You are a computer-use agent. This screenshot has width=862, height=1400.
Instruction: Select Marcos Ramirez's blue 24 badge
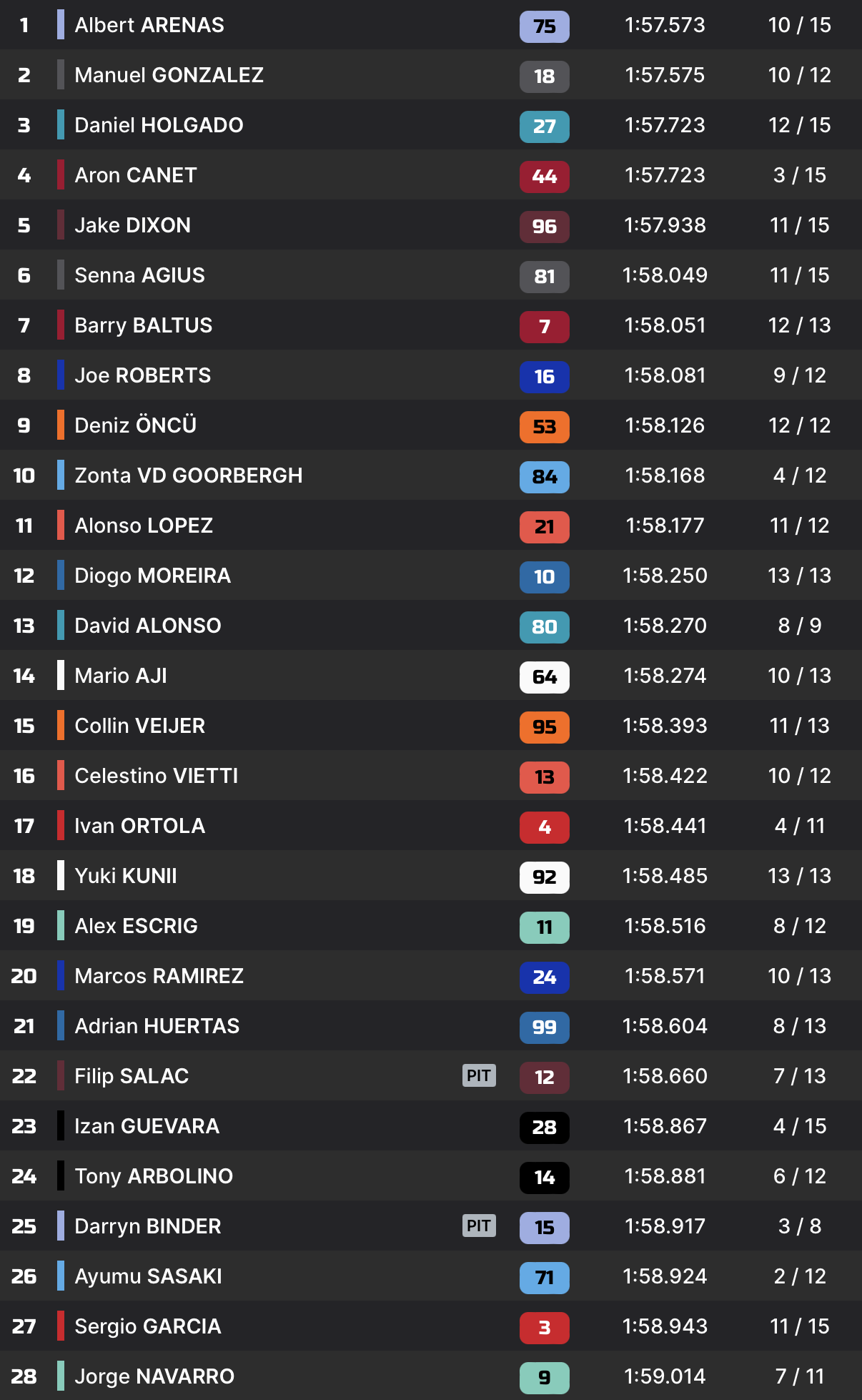(544, 977)
